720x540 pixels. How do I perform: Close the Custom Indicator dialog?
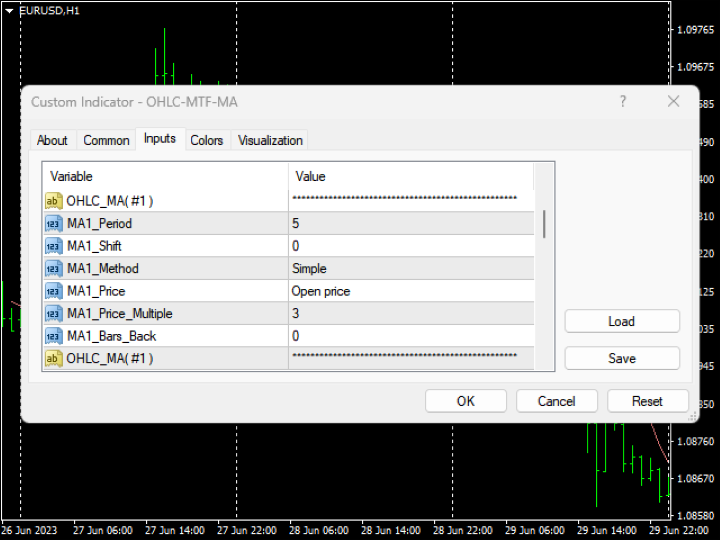[674, 101]
